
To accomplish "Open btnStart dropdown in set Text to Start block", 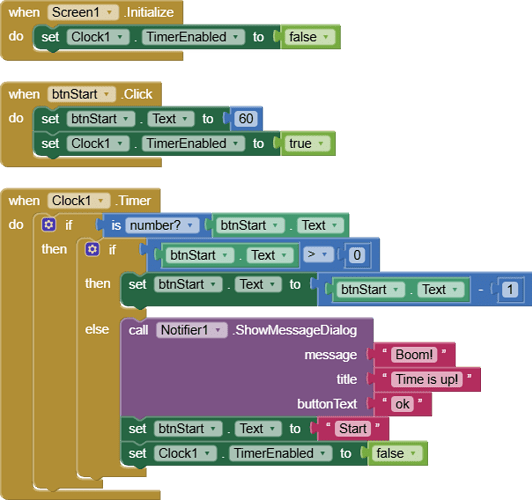I will (x=188, y=429).
